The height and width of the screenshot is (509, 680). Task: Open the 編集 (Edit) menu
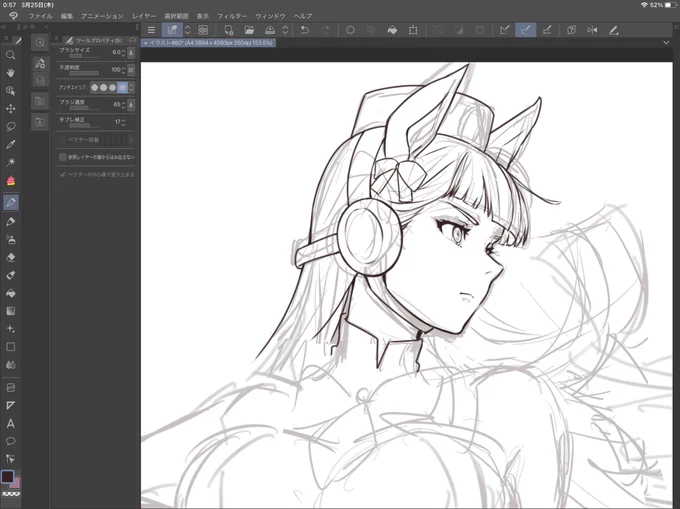point(67,16)
